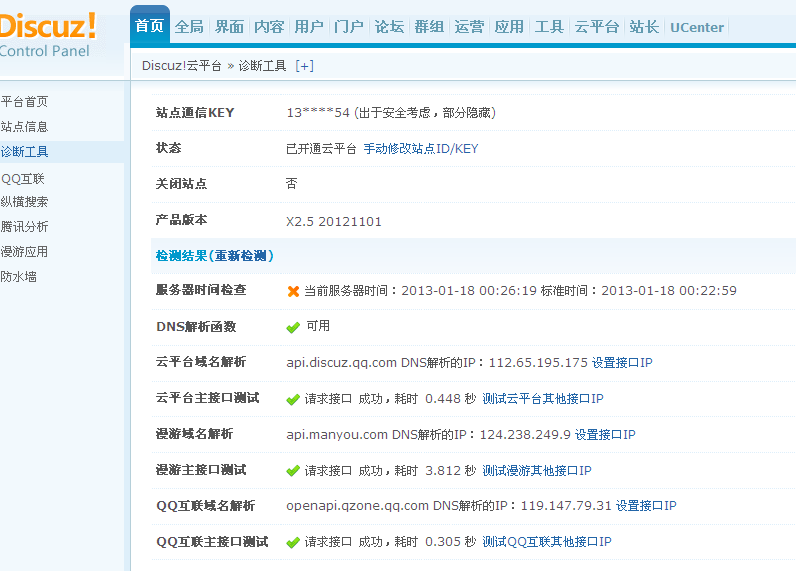This screenshot has width=796, height=571.
Task: Click 手动修改站点ID/KEY link
Action: pos(421,149)
